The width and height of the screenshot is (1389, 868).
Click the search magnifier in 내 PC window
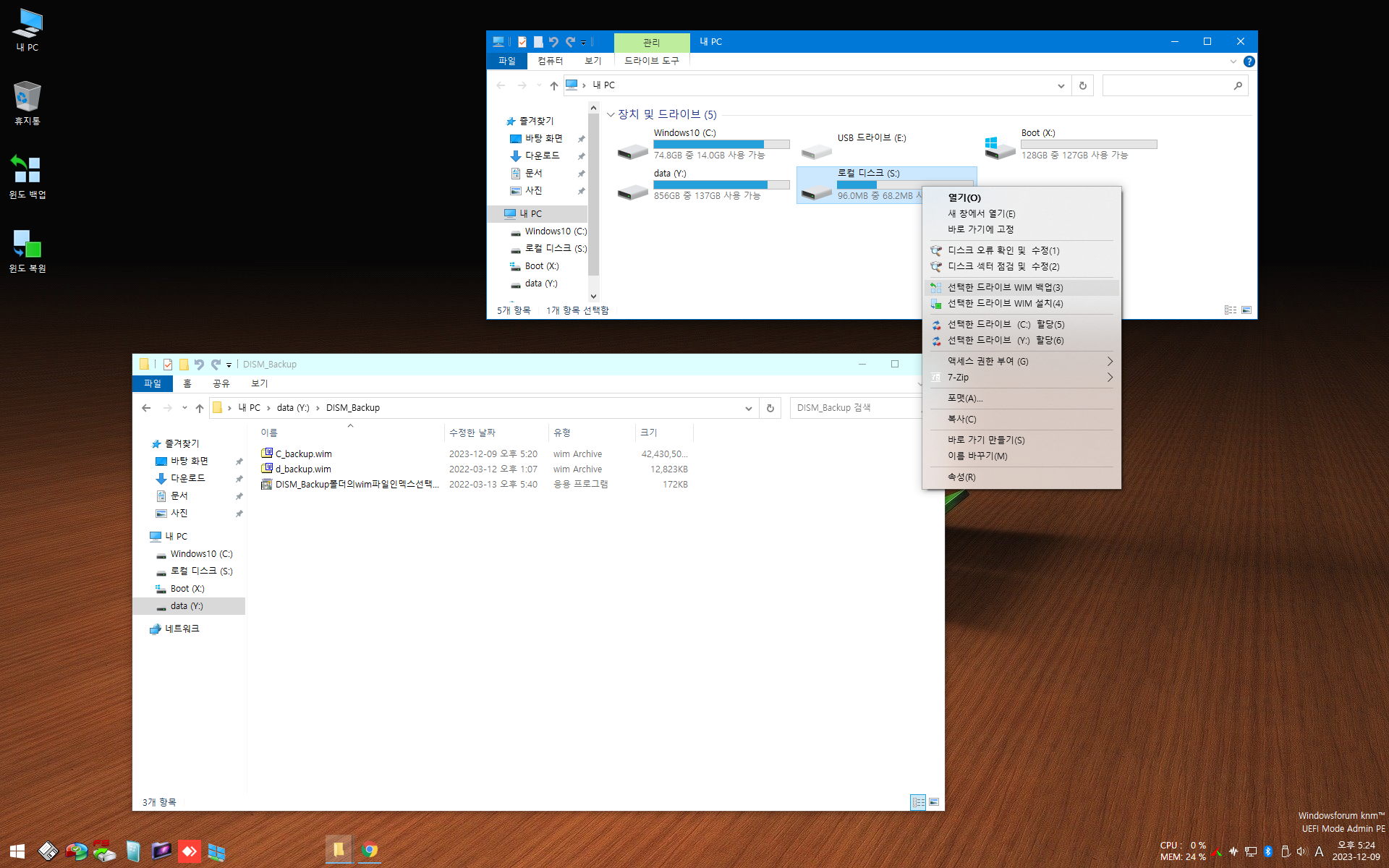[1238, 85]
